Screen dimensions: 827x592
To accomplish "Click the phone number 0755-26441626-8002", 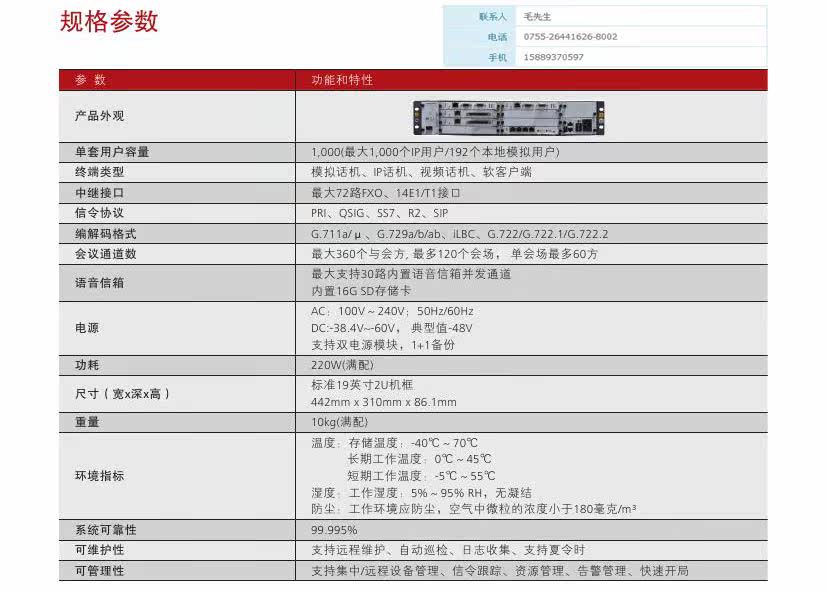I will (570, 37).
